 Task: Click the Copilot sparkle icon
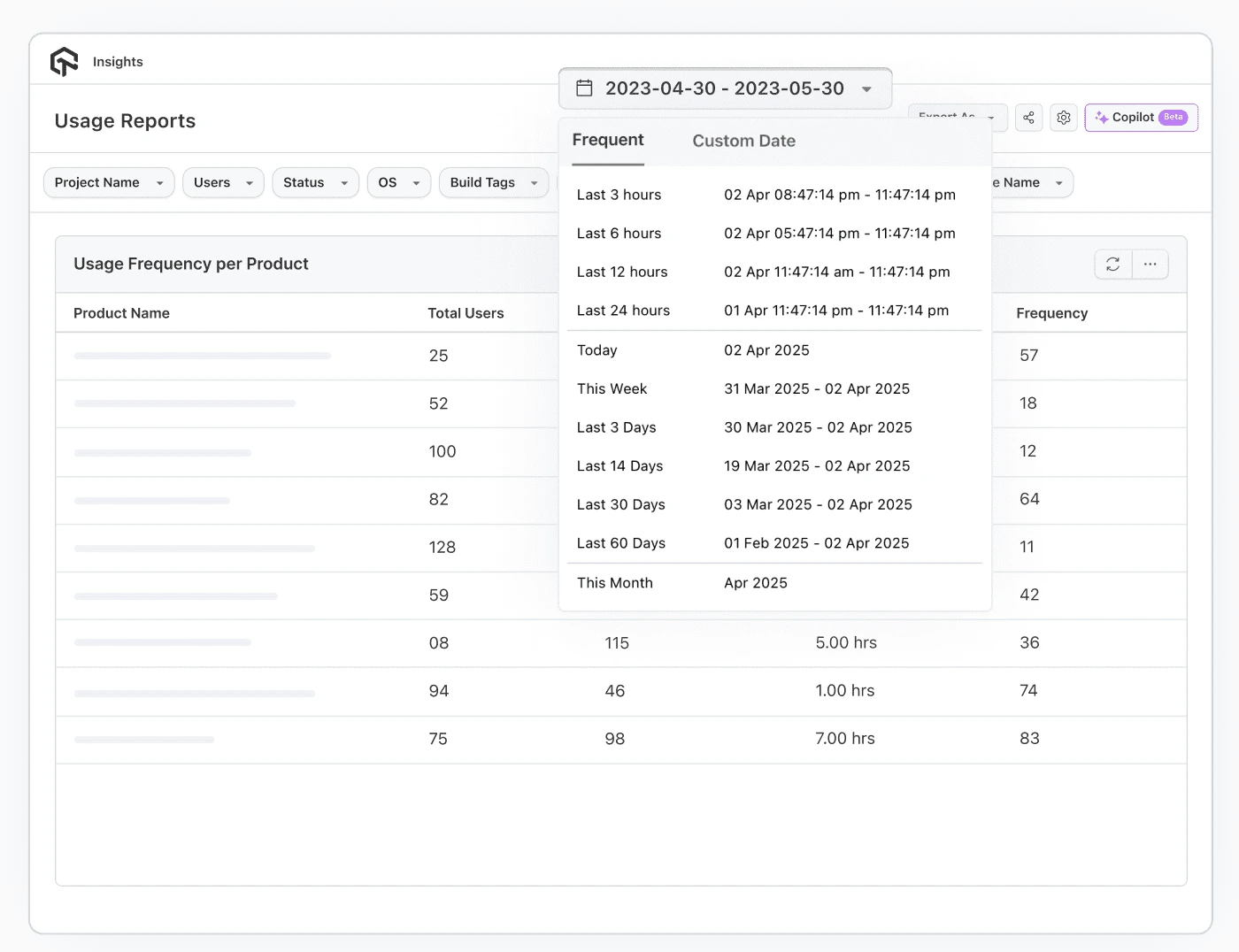click(x=1102, y=117)
